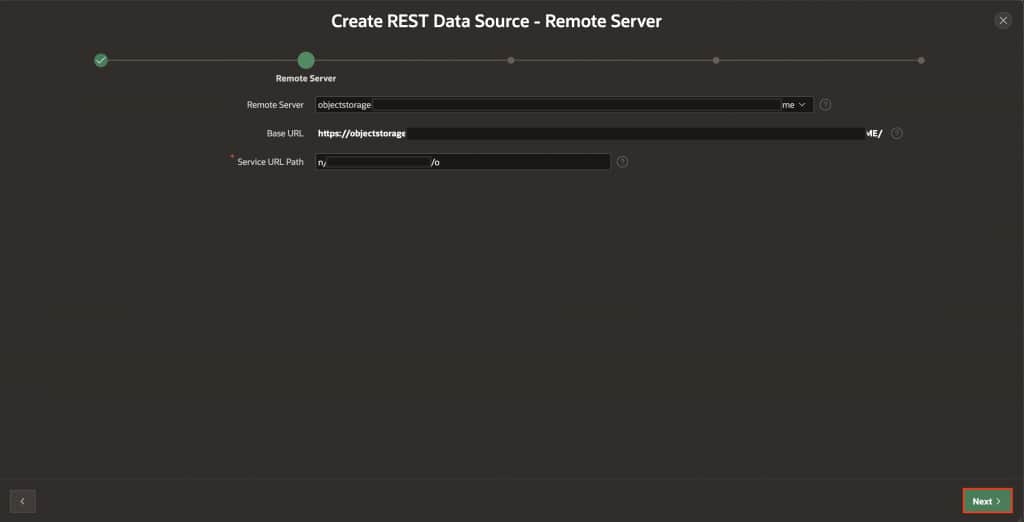Click the Remote Server field label
This screenshot has height=522, width=1024.
275,104
